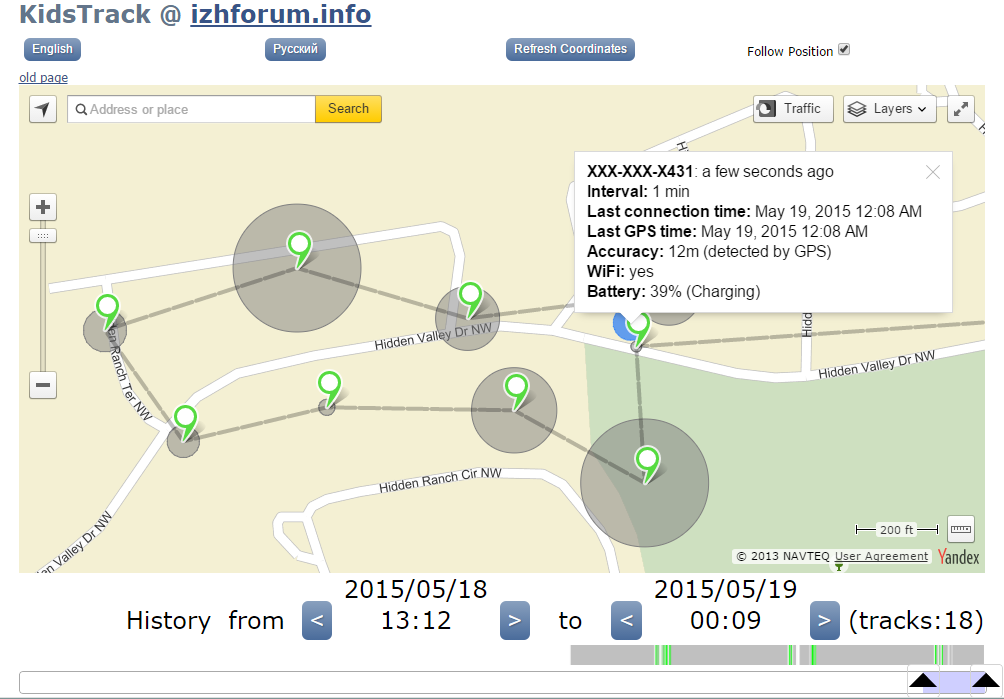Step the history end time forward
This screenshot has width=1004, height=699.
click(x=824, y=621)
